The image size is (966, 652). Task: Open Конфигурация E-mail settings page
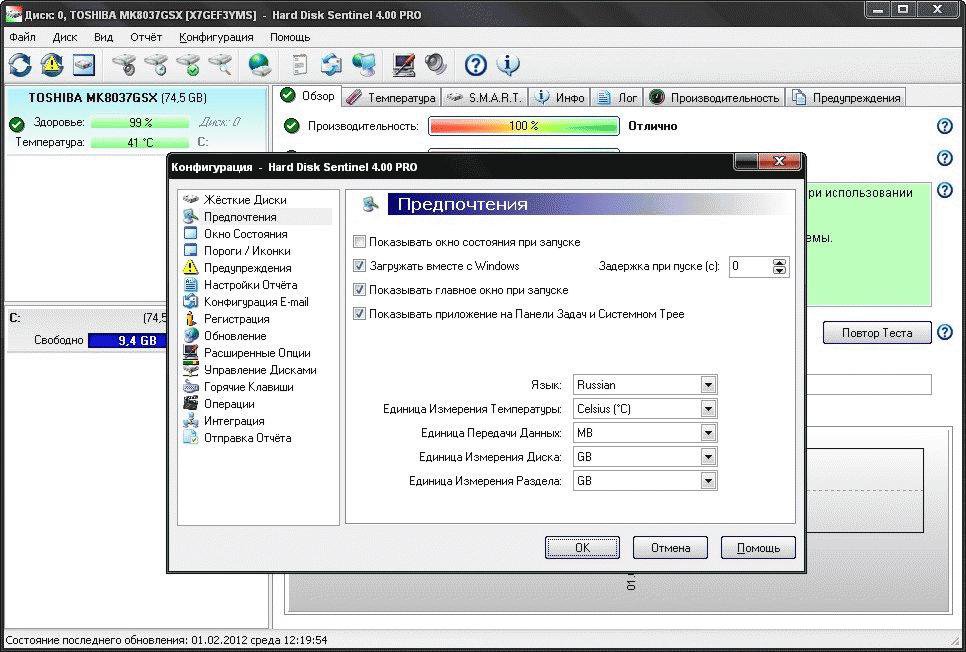(256, 302)
